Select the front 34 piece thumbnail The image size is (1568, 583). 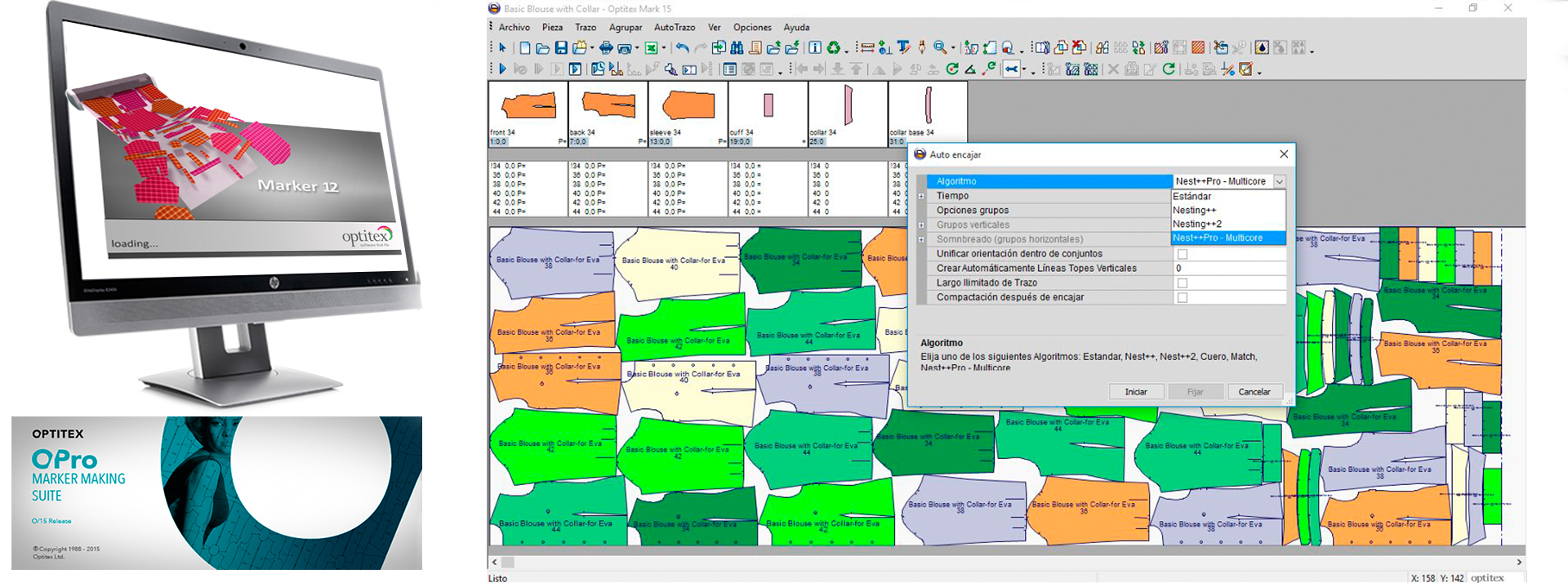coord(528,114)
